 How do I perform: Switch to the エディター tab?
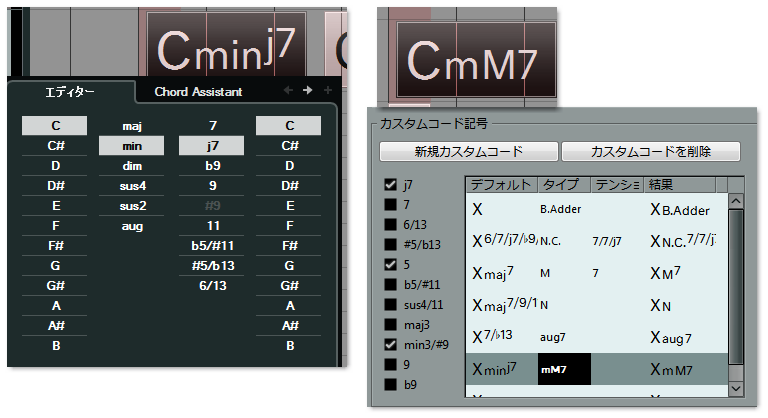pos(70,92)
